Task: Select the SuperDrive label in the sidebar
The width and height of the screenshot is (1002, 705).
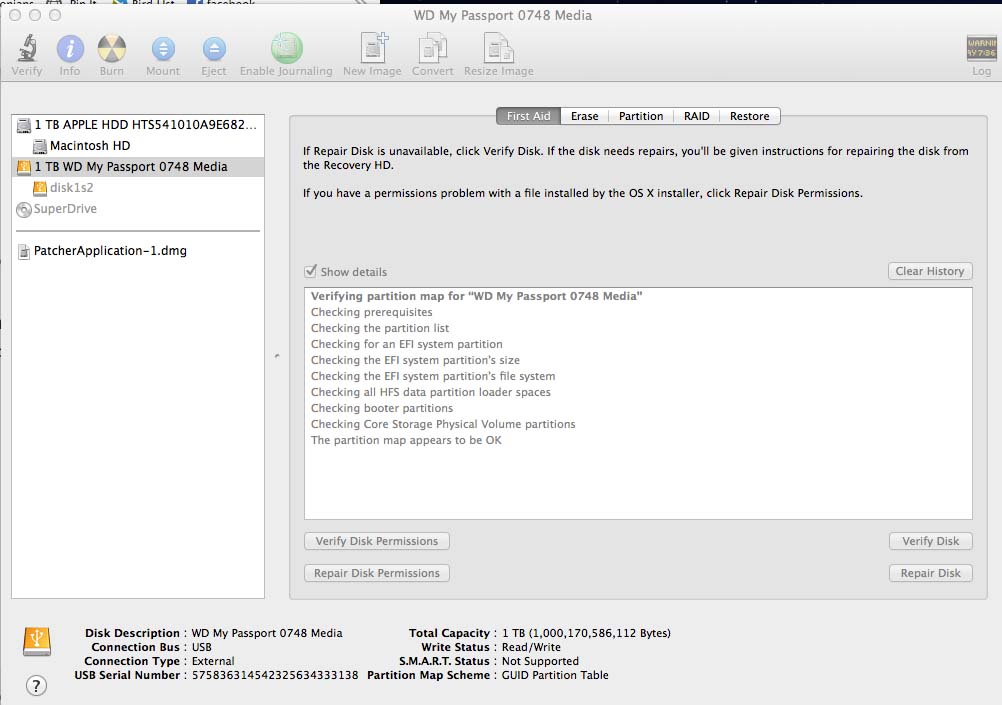Action: click(x=65, y=208)
